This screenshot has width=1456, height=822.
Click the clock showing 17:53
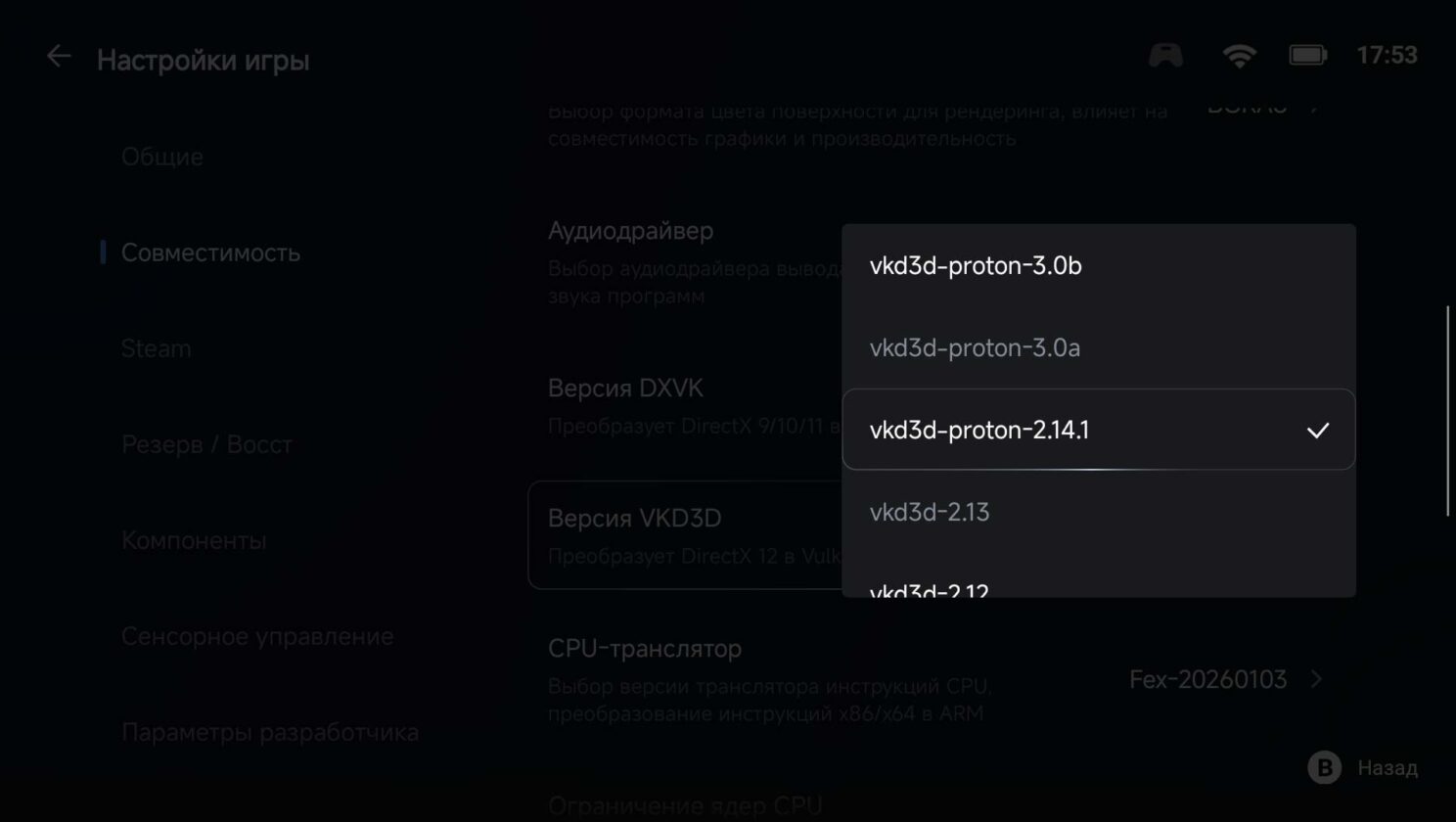click(1387, 56)
